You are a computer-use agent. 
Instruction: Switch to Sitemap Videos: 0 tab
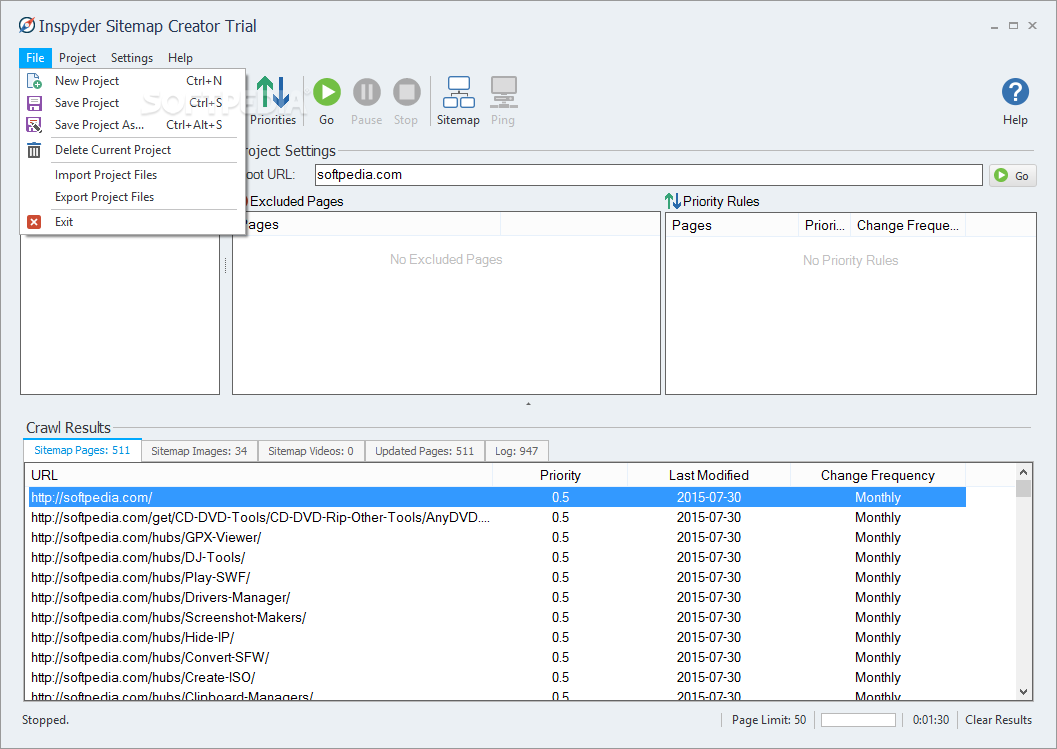pos(311,451)
